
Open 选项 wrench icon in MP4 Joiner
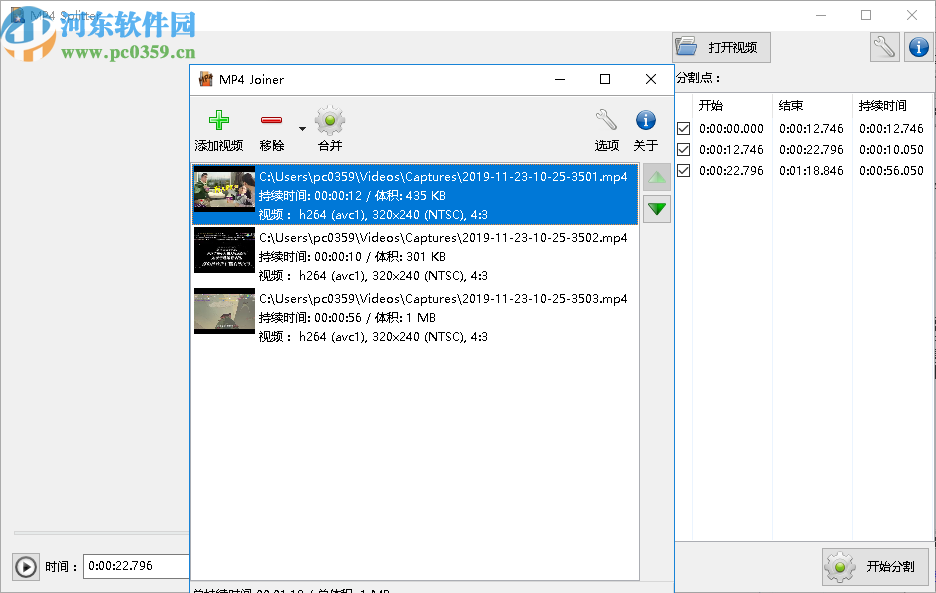pyautogui.click(x=606, y=120)
